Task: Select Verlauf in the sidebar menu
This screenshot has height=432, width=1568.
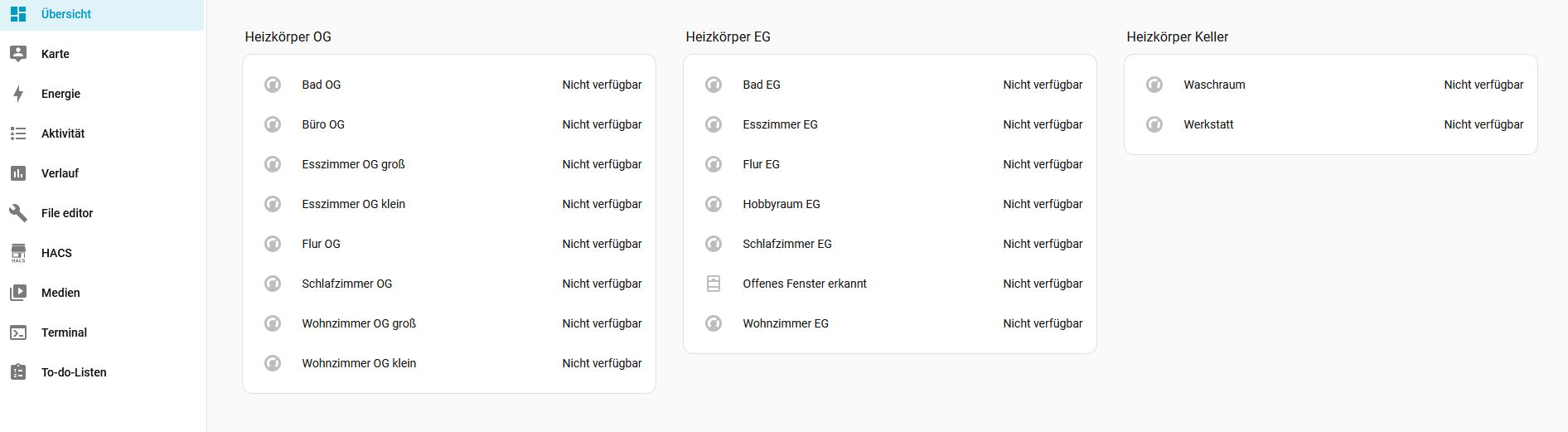Action: (x=60, y=173)
